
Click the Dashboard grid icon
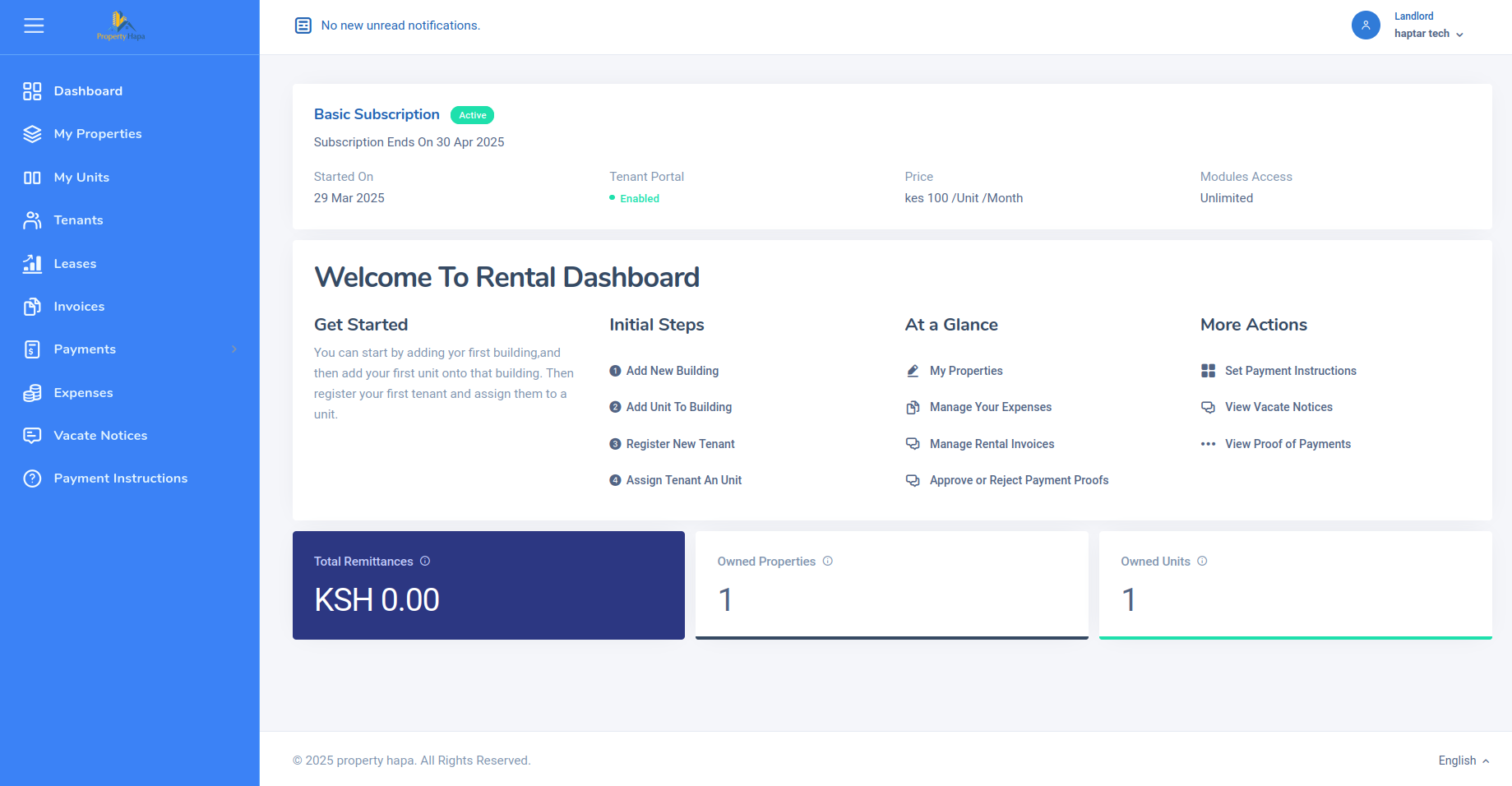click(32, 91)
